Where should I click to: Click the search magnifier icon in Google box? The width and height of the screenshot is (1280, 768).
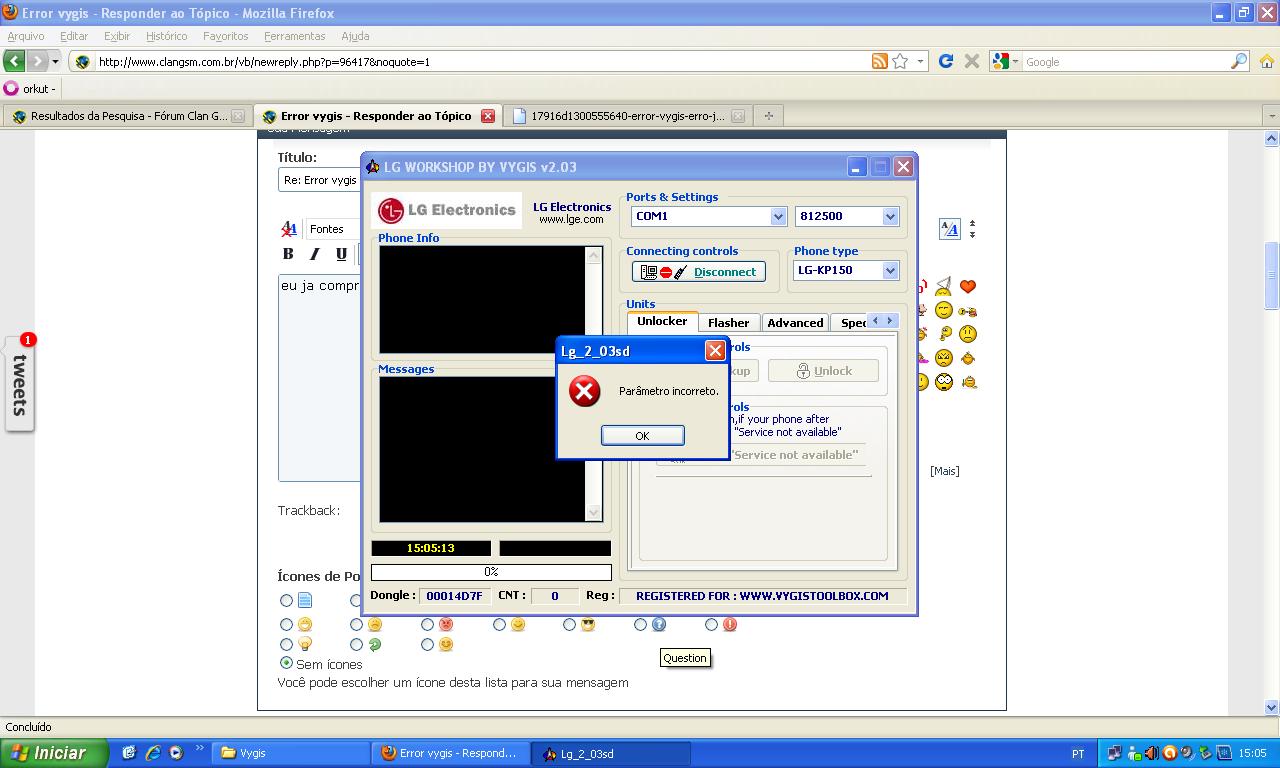coord(1239,61)
